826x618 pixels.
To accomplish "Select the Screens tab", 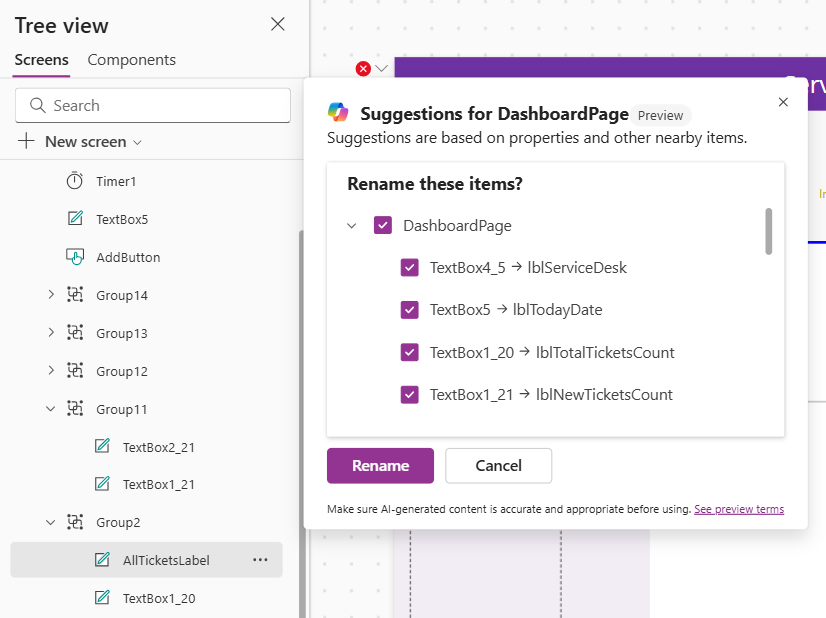I will (x=42, y=60).
